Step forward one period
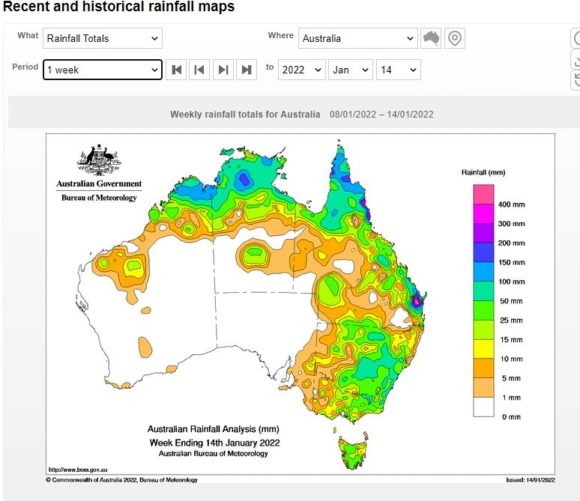 pyautogui.click(x=223, y=70)
